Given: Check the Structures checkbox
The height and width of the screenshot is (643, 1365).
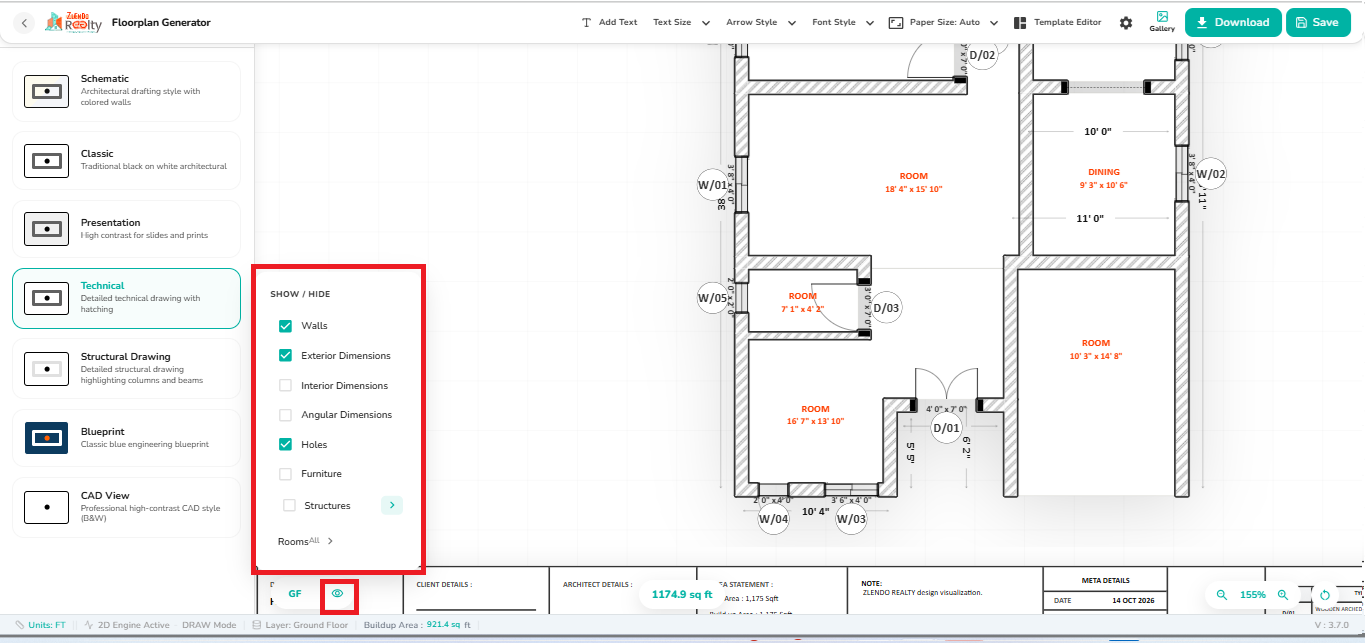Looking at the screenshot, I should [x=290, y=505].
